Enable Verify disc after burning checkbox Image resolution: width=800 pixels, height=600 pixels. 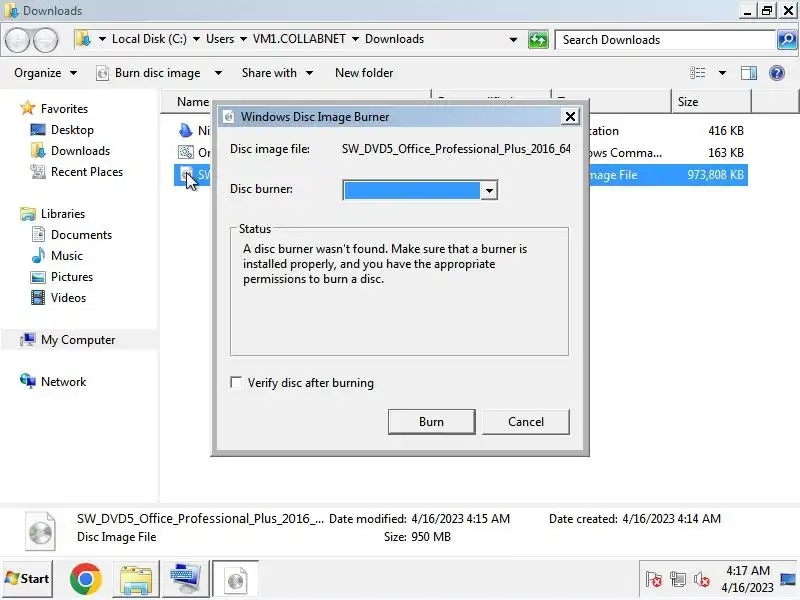[x=236, y=383]
